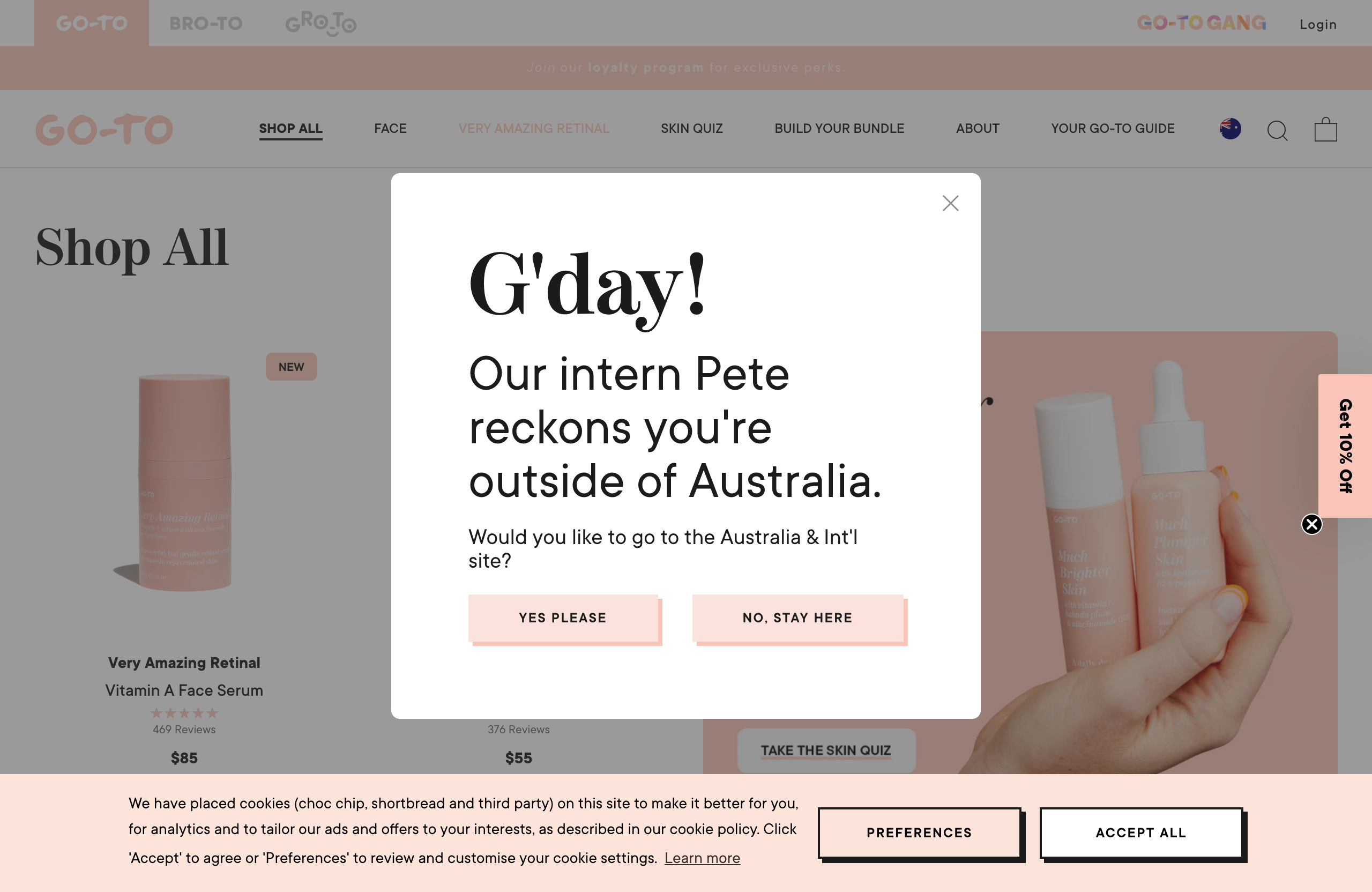Open the Get 10% Off side tab
The height and width of the screenshot is (892, 1372).
pos(1345,445)
